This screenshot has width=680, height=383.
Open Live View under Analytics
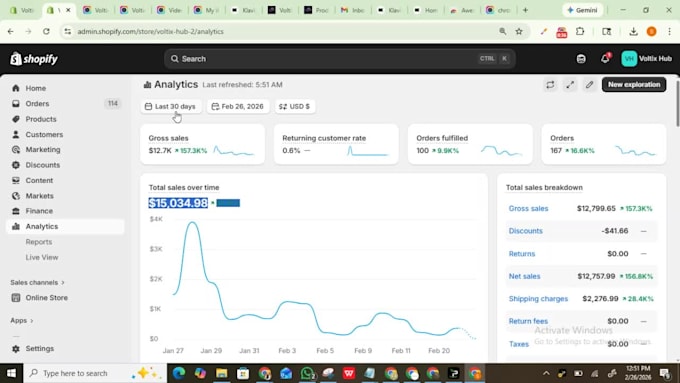[x=42, y=257]
